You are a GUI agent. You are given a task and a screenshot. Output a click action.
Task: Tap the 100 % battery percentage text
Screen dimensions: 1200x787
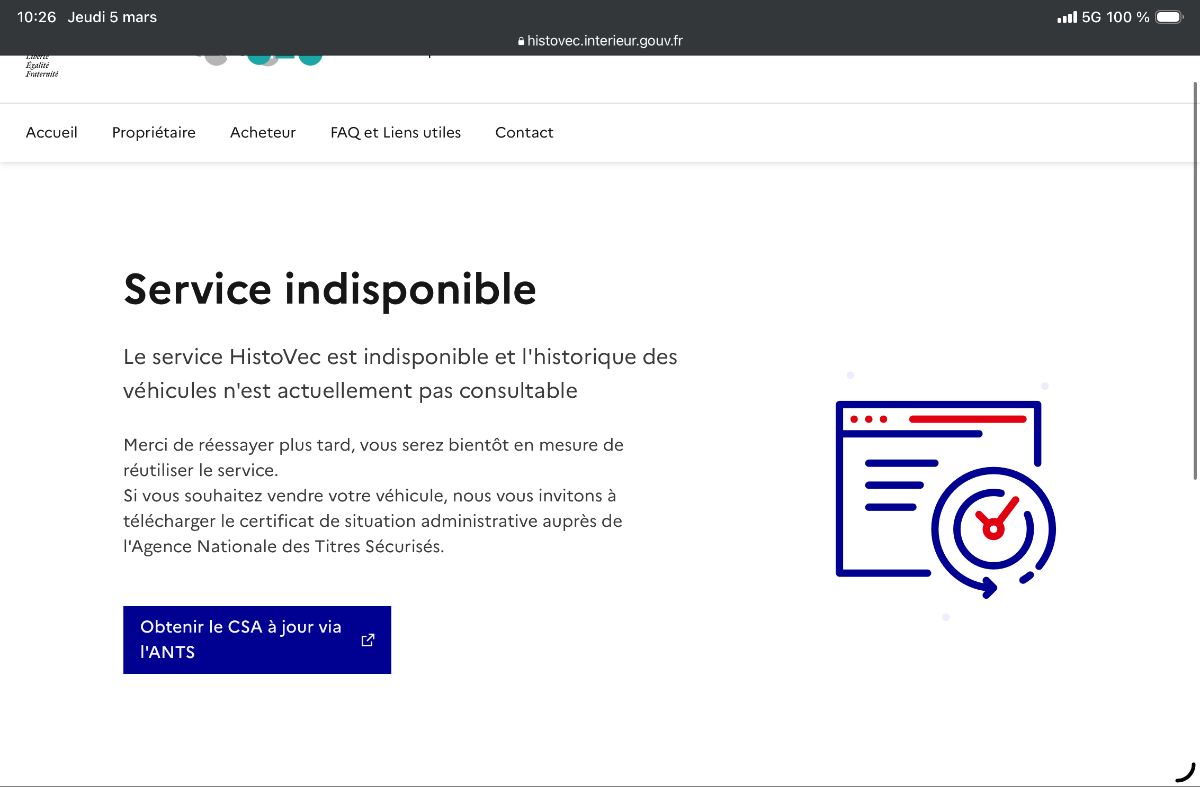(x=1127, y=17)
